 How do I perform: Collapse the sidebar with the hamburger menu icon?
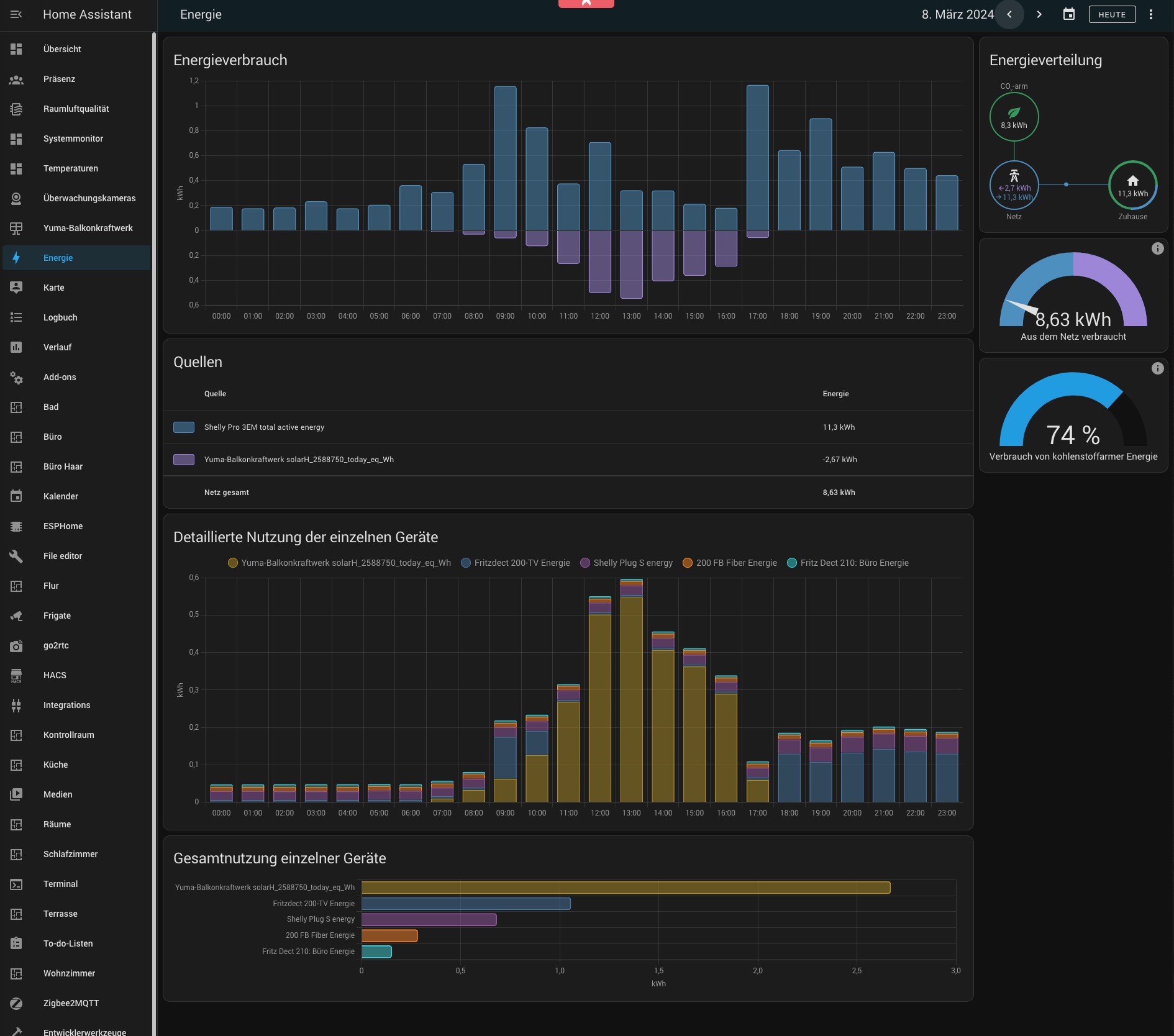tap(16, 14)
